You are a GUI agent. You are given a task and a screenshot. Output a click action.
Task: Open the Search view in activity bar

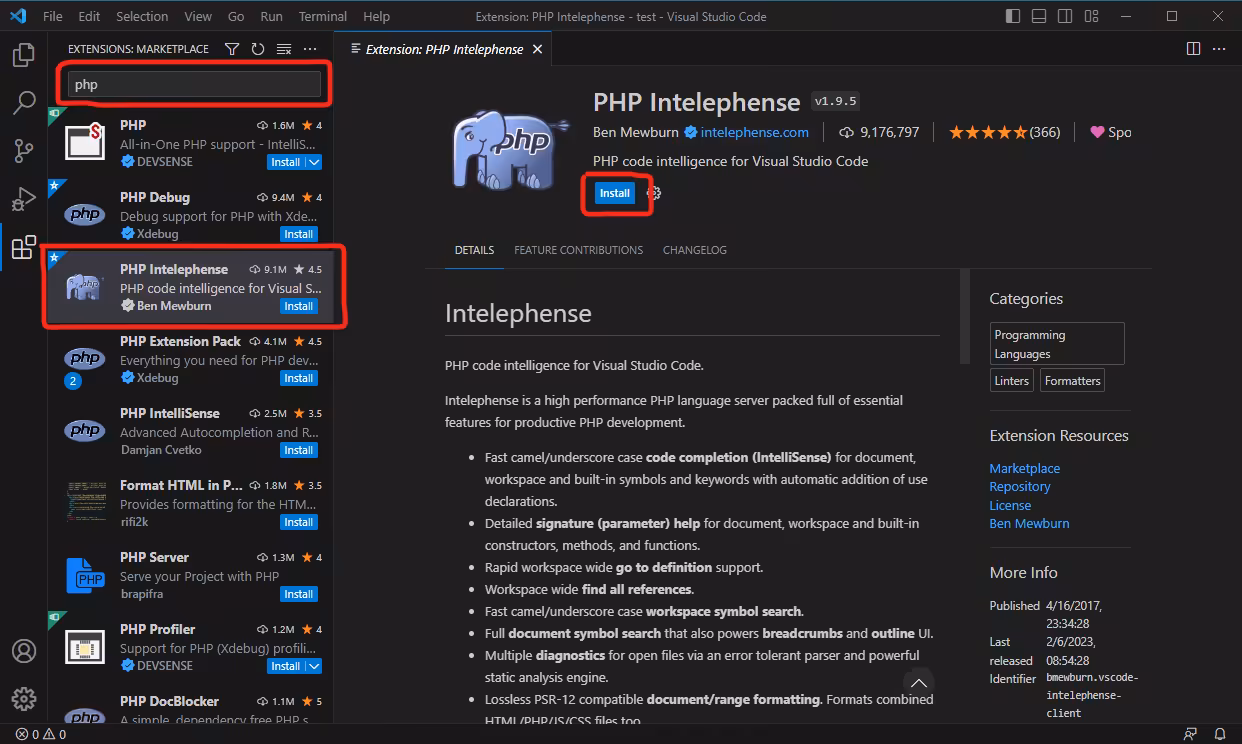[x=23, y=102]
